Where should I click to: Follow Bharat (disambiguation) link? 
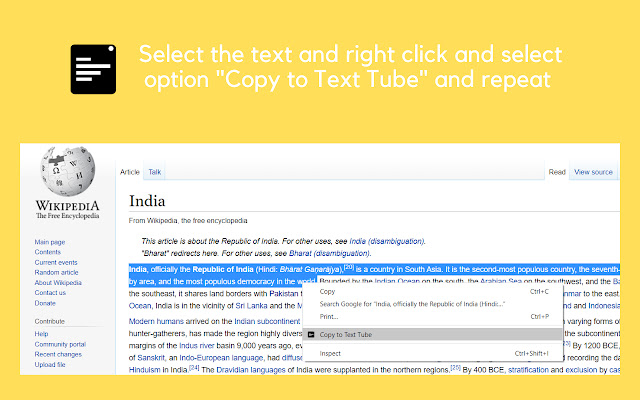(x=329, y=253)
